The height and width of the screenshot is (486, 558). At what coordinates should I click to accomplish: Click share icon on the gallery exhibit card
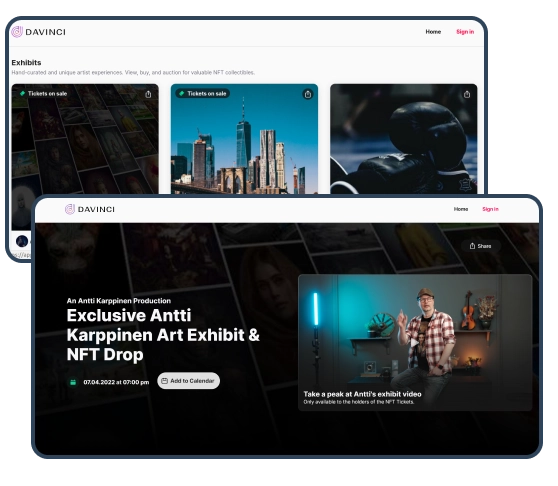pyautogui.click(x=148, y=94)
